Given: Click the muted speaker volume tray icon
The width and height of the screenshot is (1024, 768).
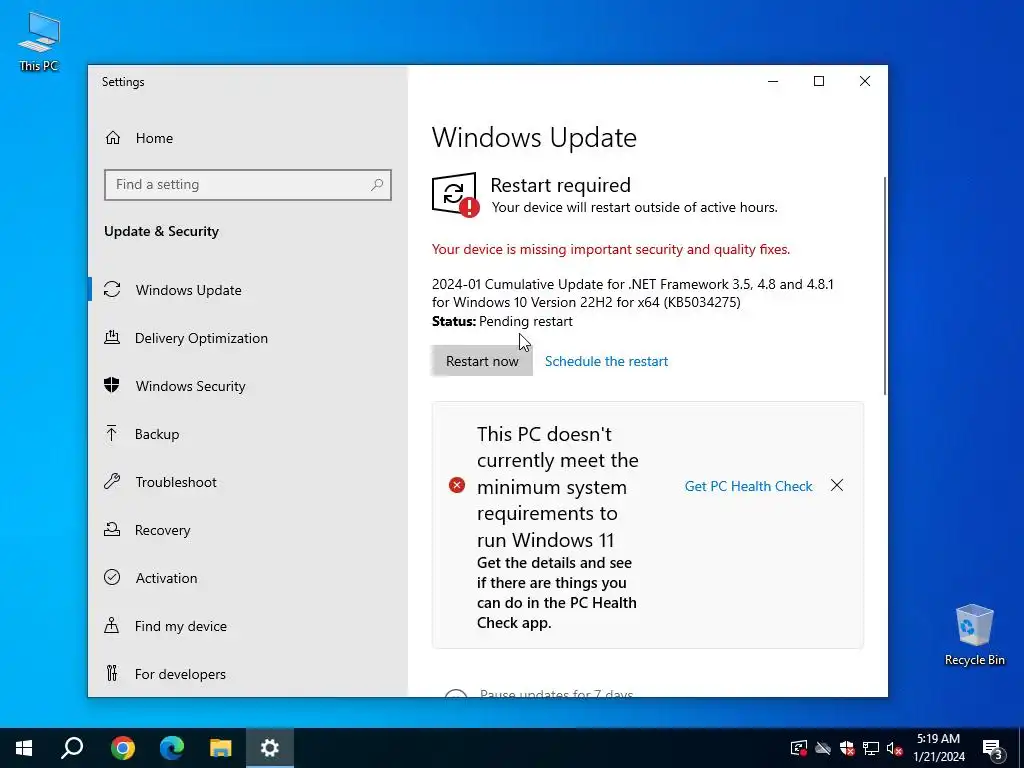Looking at the screenshot, I should coord(895,748).
